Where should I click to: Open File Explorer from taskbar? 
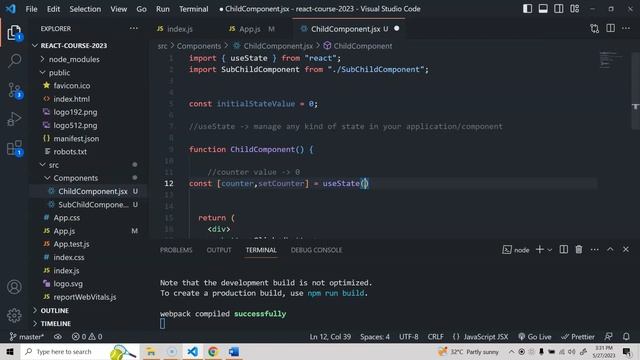coord(151,351)
